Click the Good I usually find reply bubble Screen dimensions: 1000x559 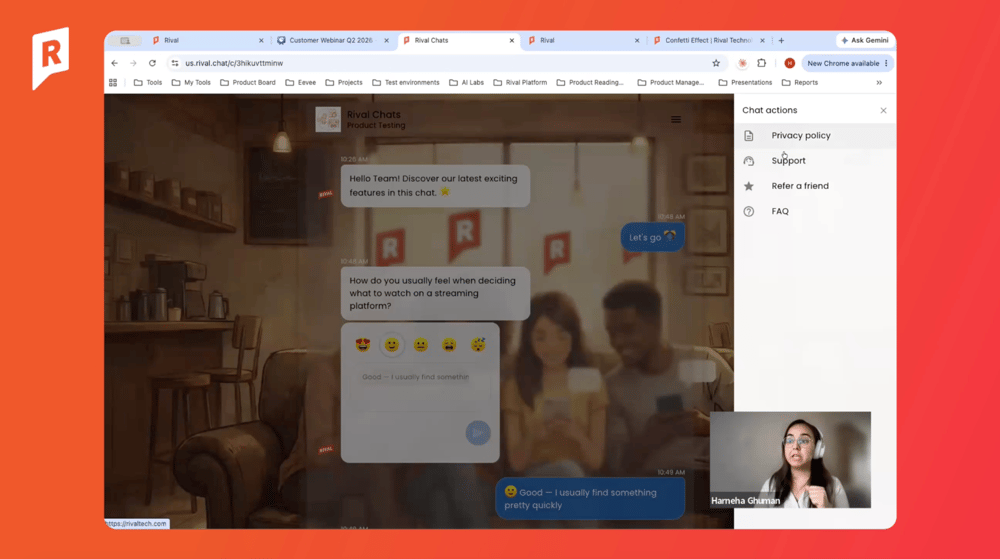pos(590,498)
